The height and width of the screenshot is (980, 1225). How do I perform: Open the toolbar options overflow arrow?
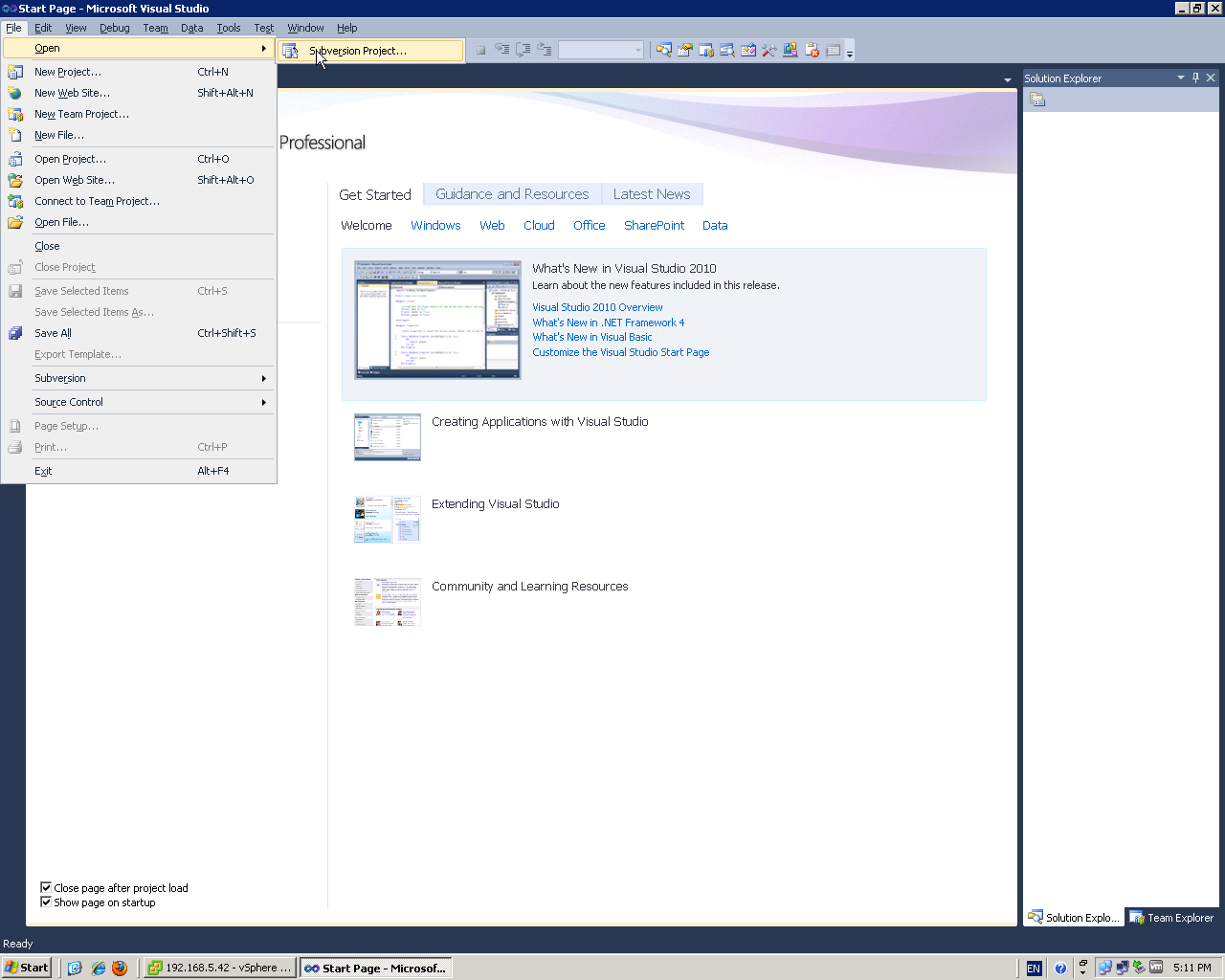[x=850, y=52]
